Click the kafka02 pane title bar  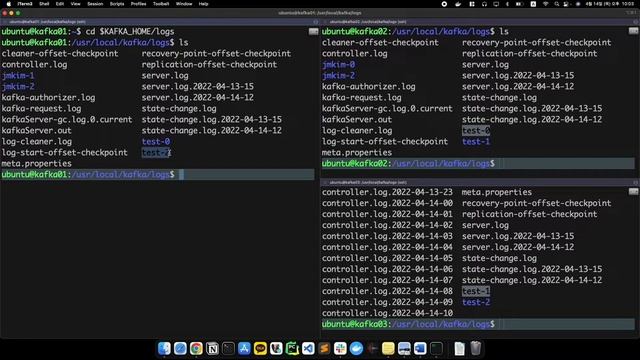(480, 22)
